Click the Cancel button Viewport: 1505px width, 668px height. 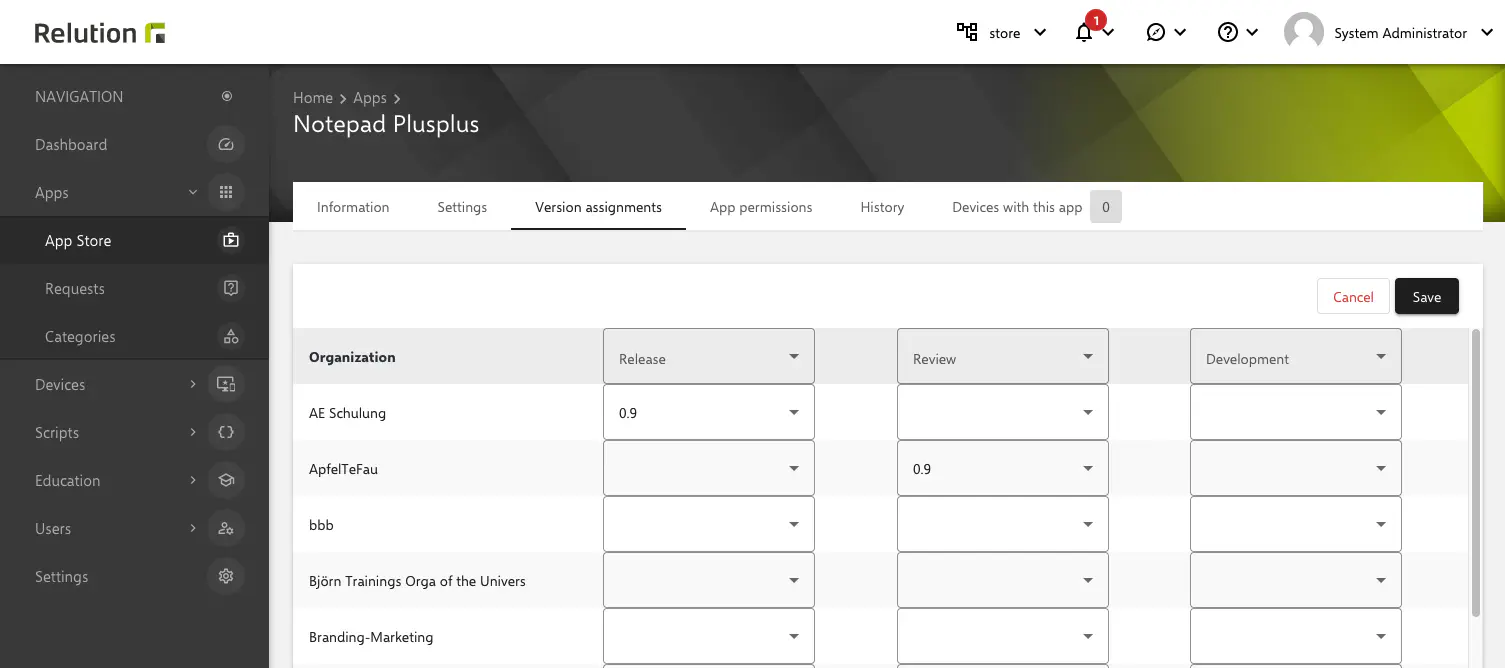point(1353,297)
